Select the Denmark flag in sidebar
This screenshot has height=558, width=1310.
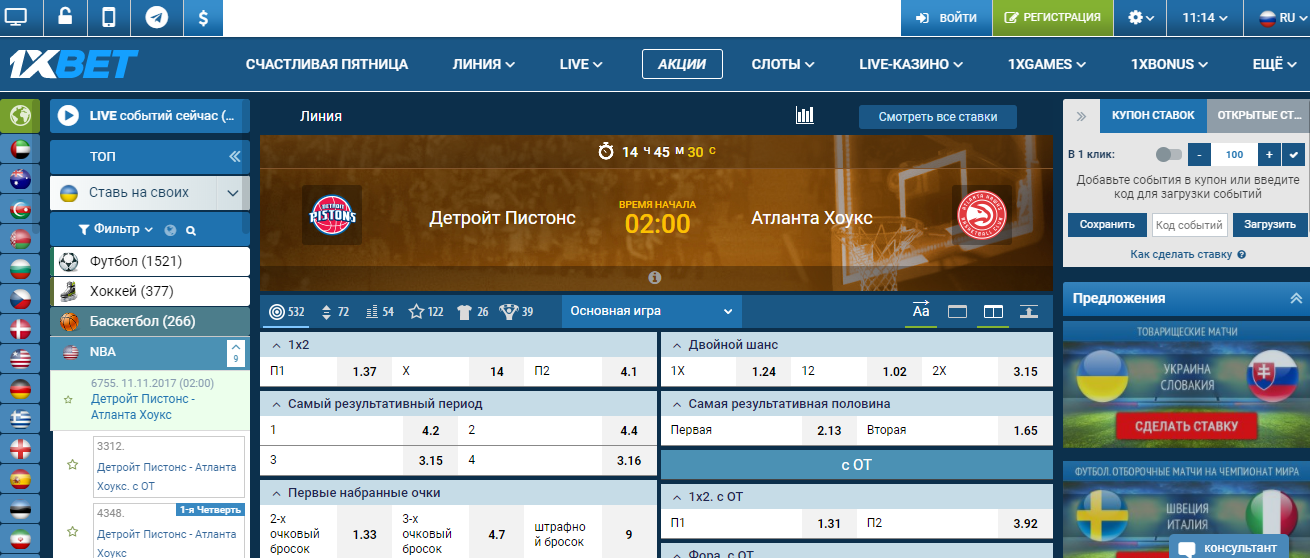[20, 329]
